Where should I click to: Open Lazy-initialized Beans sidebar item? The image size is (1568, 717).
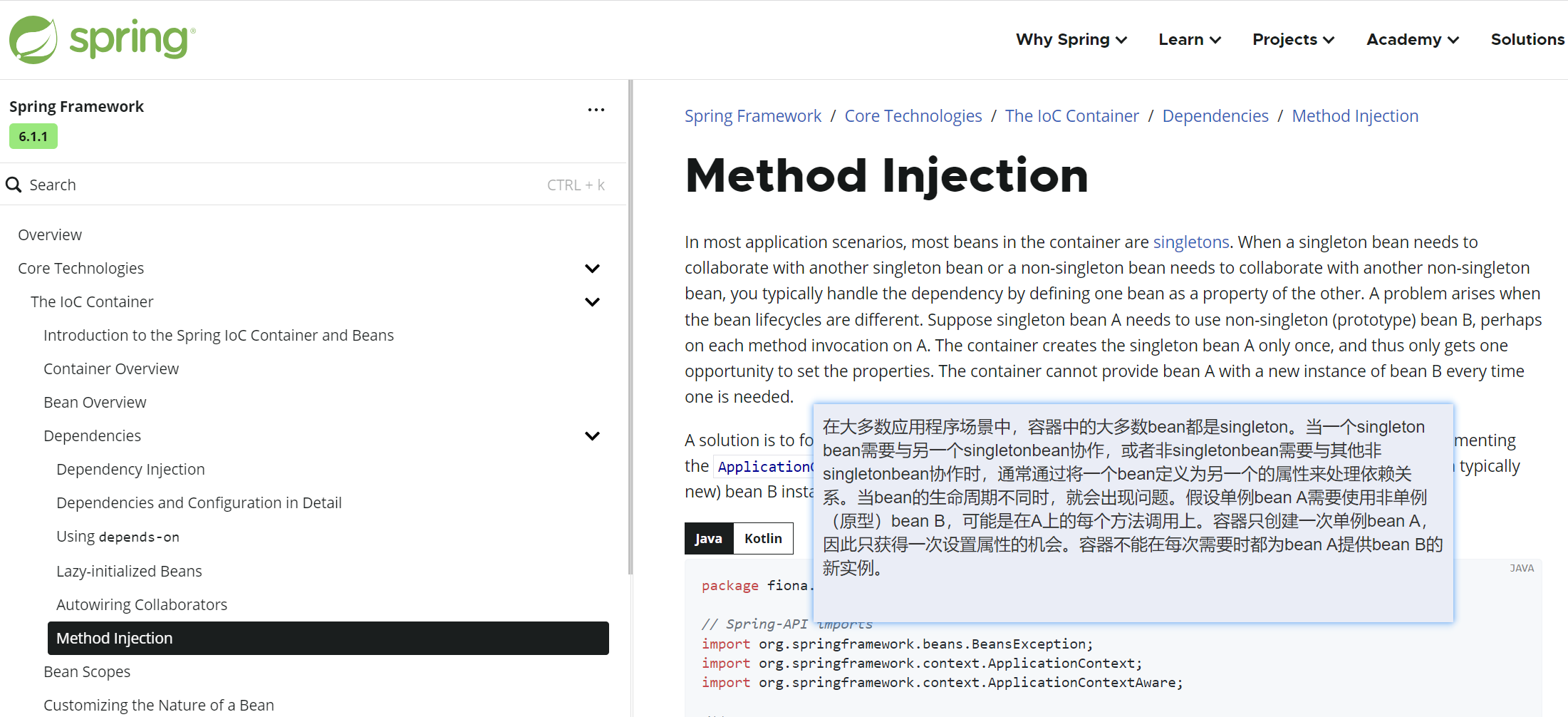[x=129, y=572]
